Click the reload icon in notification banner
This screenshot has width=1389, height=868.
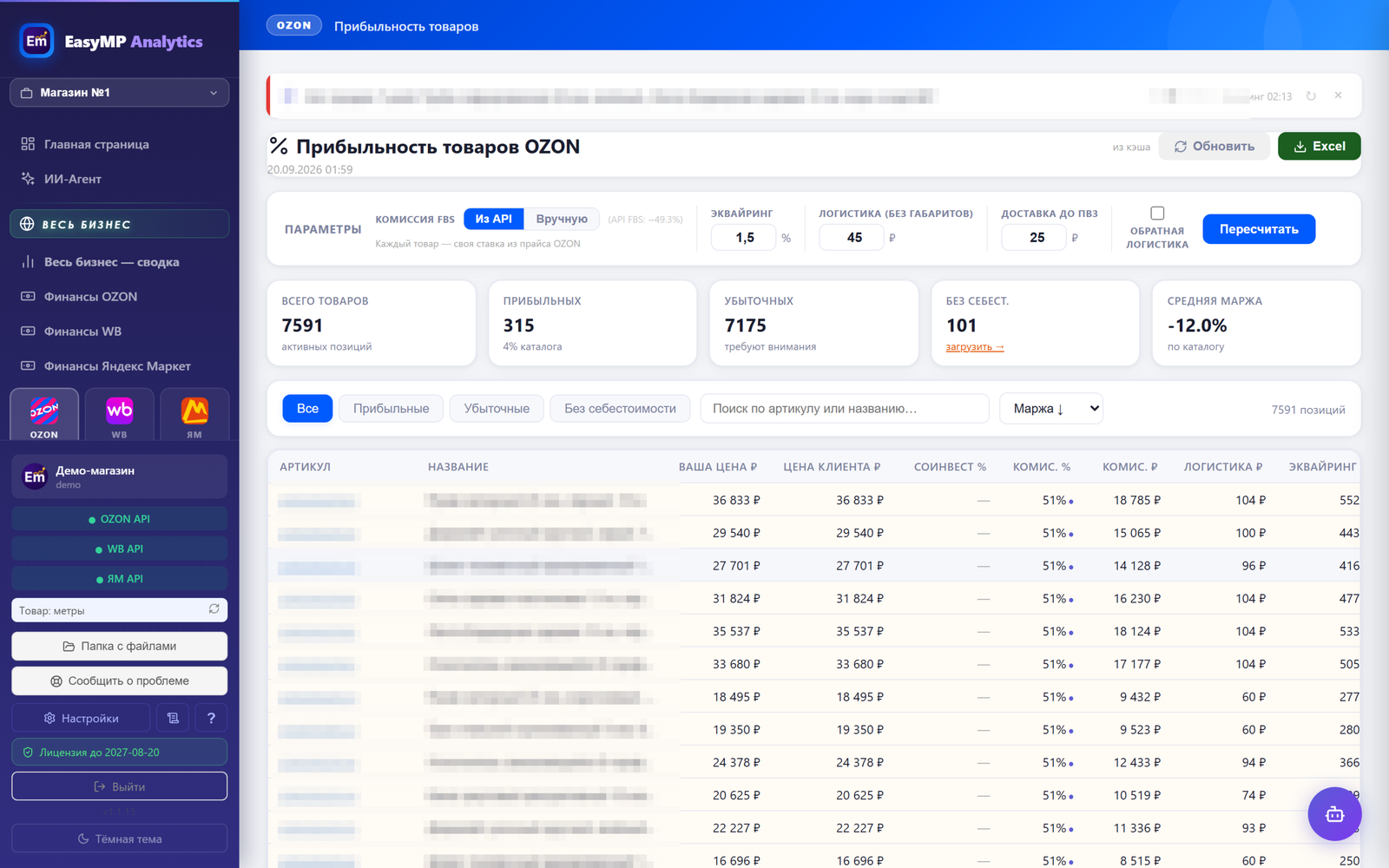point(1311,96)
